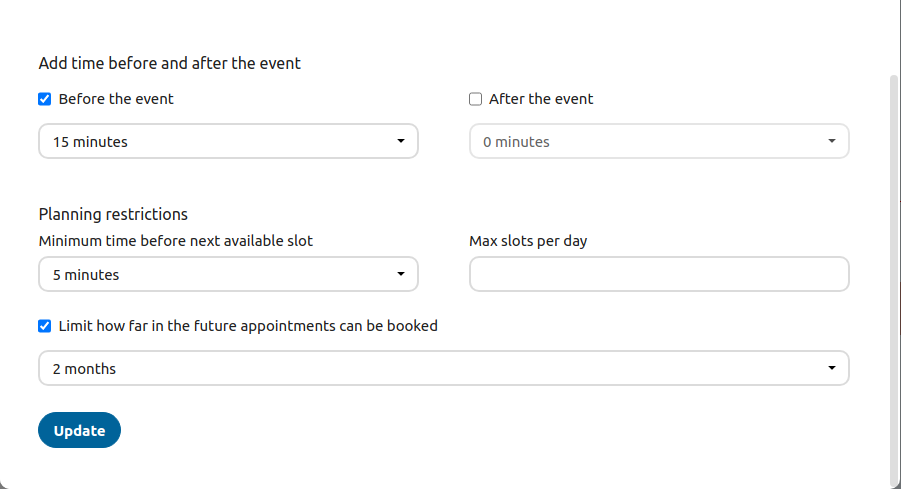Disable the future booking limit checkbox
This screenshot has width=901, height=489.
(x=45, y=325)
